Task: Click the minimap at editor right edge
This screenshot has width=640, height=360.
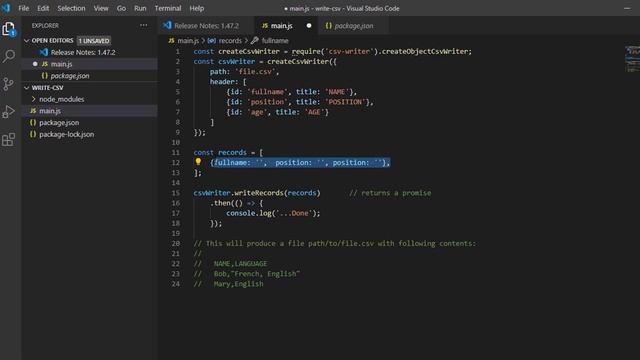Action: point(632,59)
